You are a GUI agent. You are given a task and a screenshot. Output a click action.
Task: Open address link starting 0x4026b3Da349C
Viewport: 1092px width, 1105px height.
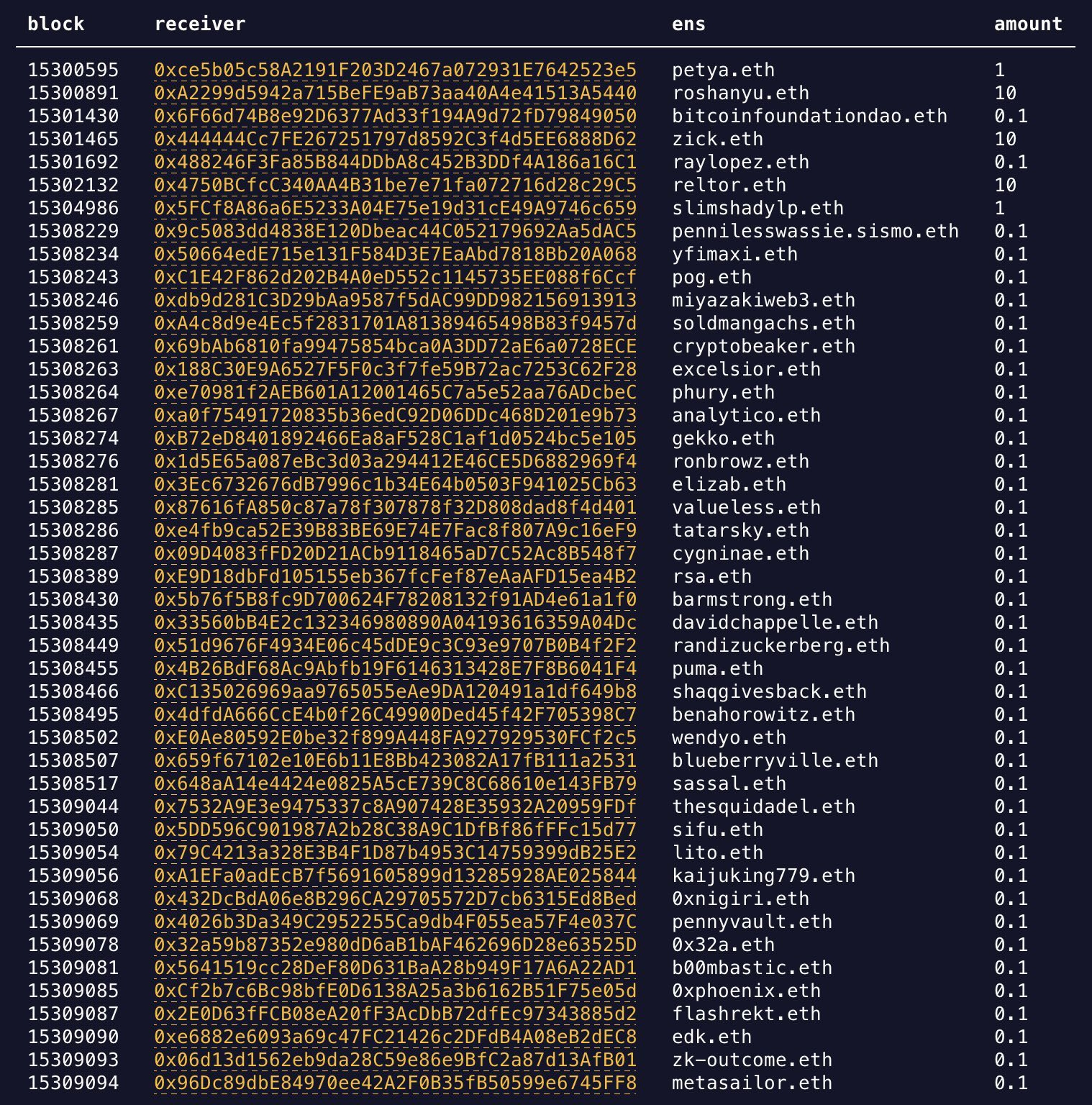coord(396,922)
